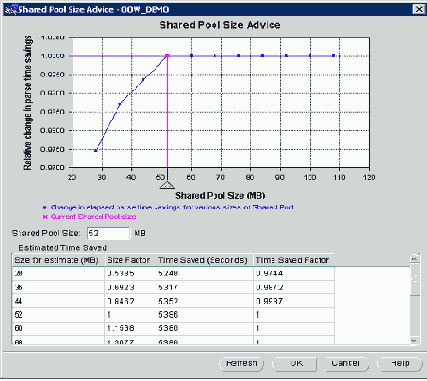Select the table row for size 52

tap(173, 315)
